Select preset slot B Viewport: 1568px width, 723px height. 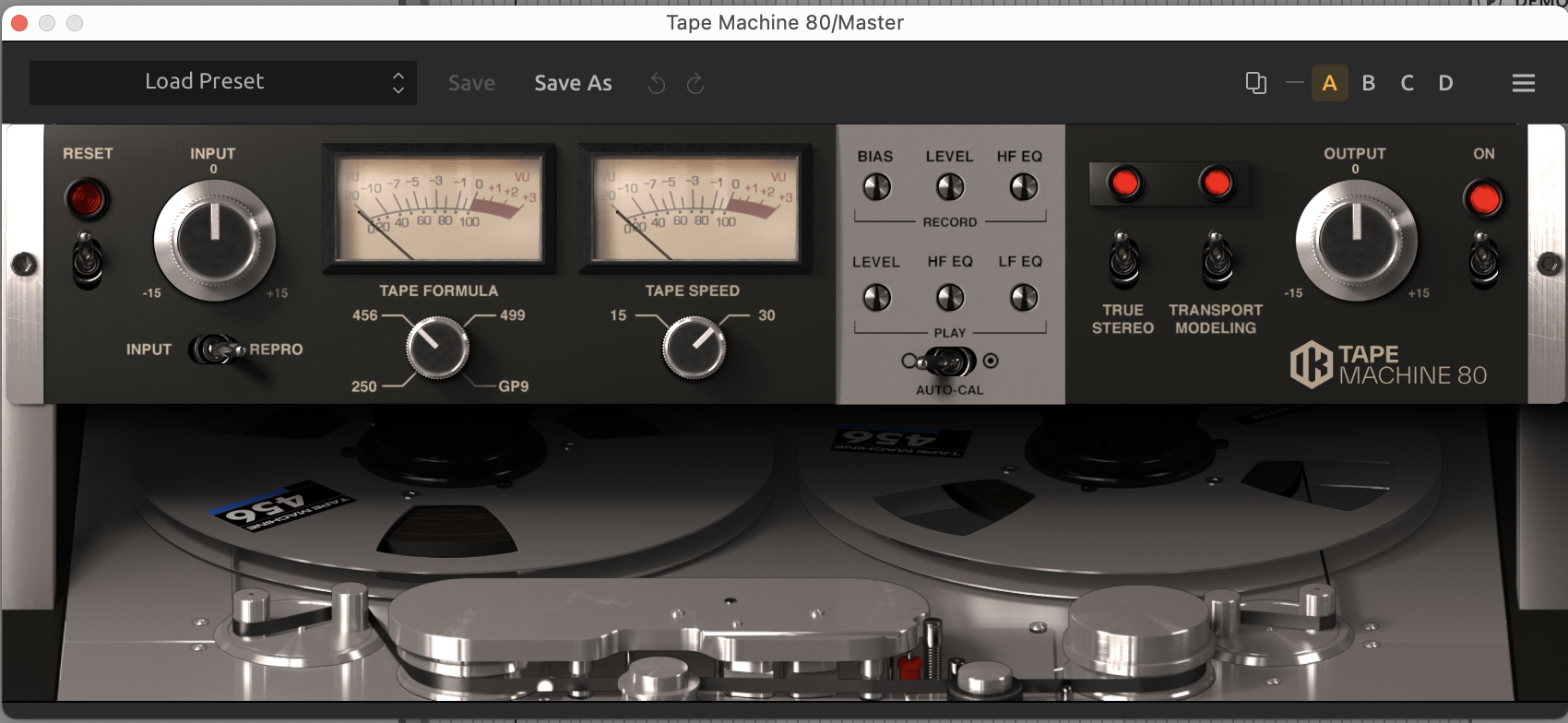click(x=1369, y=83)
